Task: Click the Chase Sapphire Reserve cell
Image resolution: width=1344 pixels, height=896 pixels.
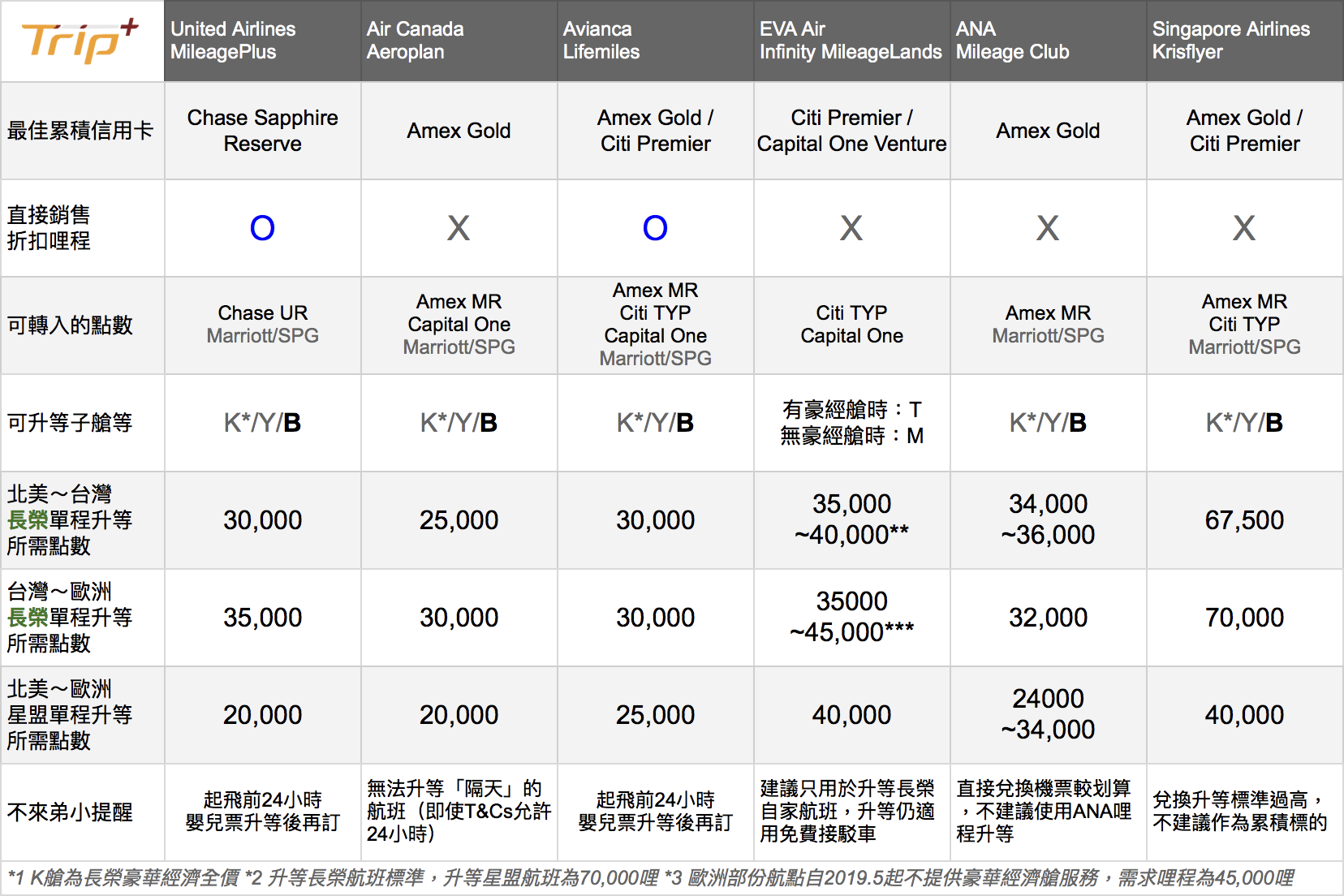Action: (262, 131)
